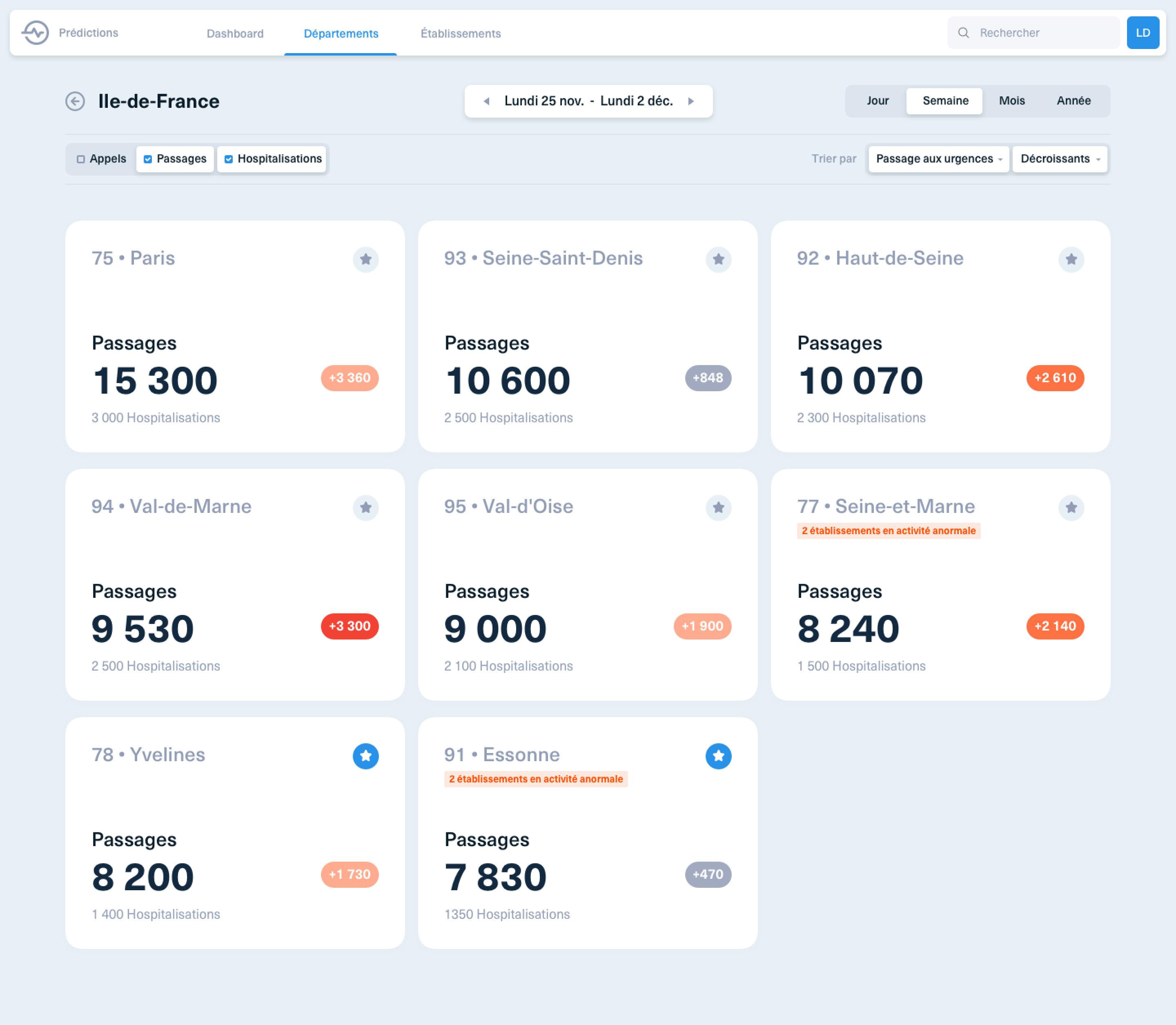1176x1025 pixels.
Task: Click the previous week arrow icon
Action: coord(487,100)
